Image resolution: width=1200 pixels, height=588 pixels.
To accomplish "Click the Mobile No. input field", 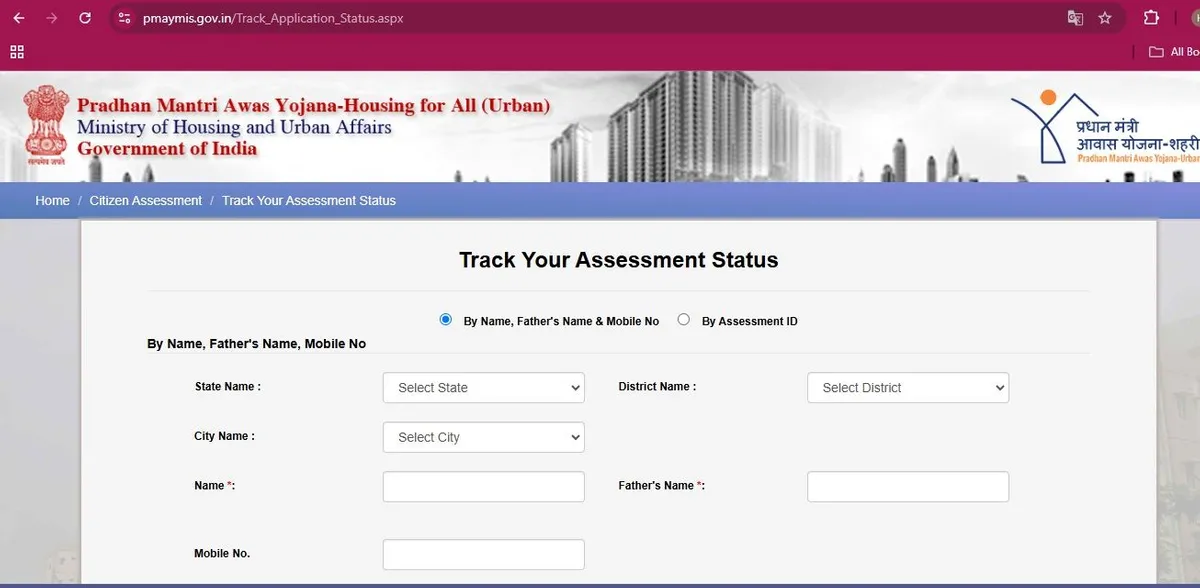I will (x=483, y=555).
